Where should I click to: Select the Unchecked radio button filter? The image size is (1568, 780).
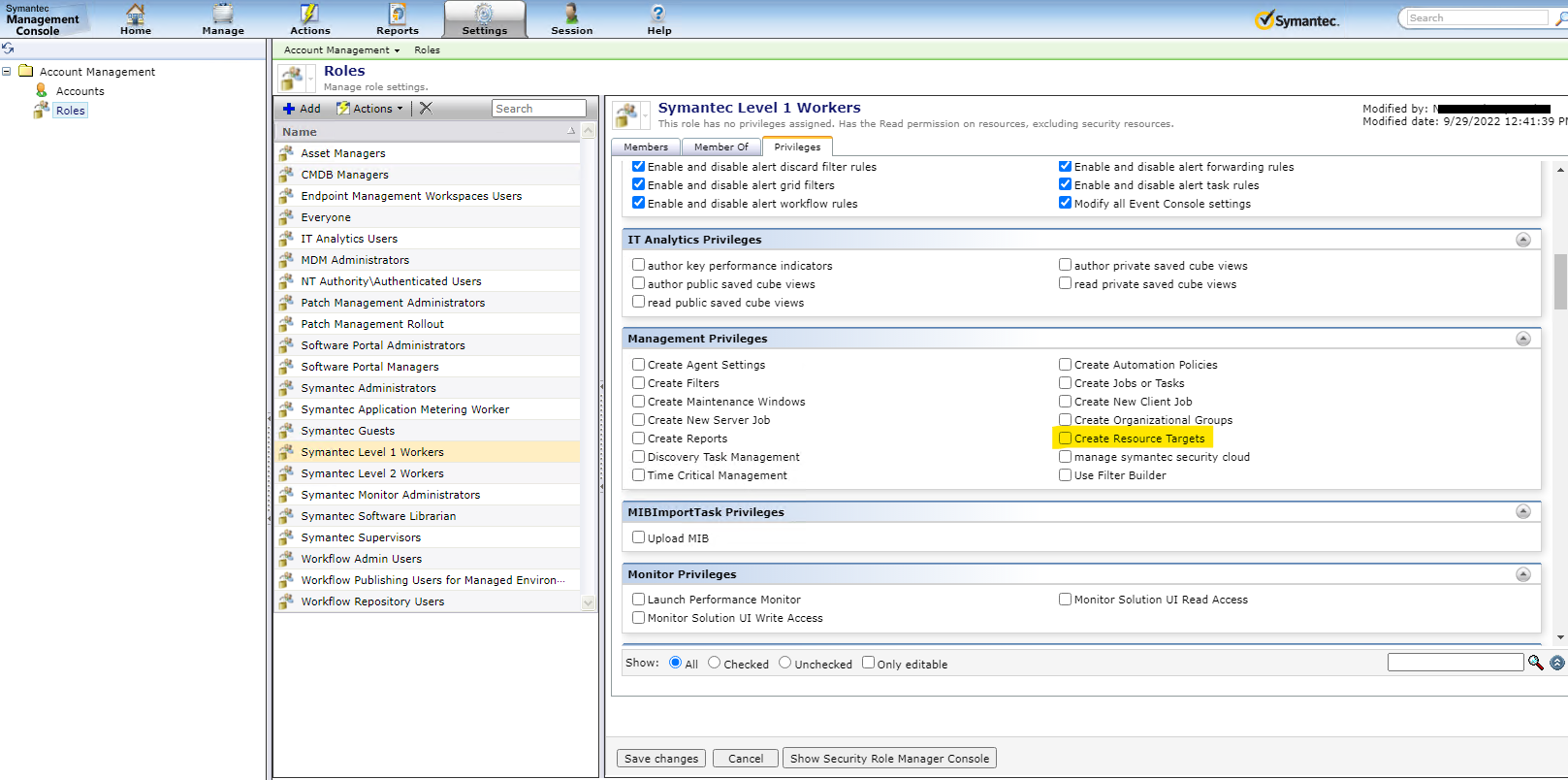[784, 663]
